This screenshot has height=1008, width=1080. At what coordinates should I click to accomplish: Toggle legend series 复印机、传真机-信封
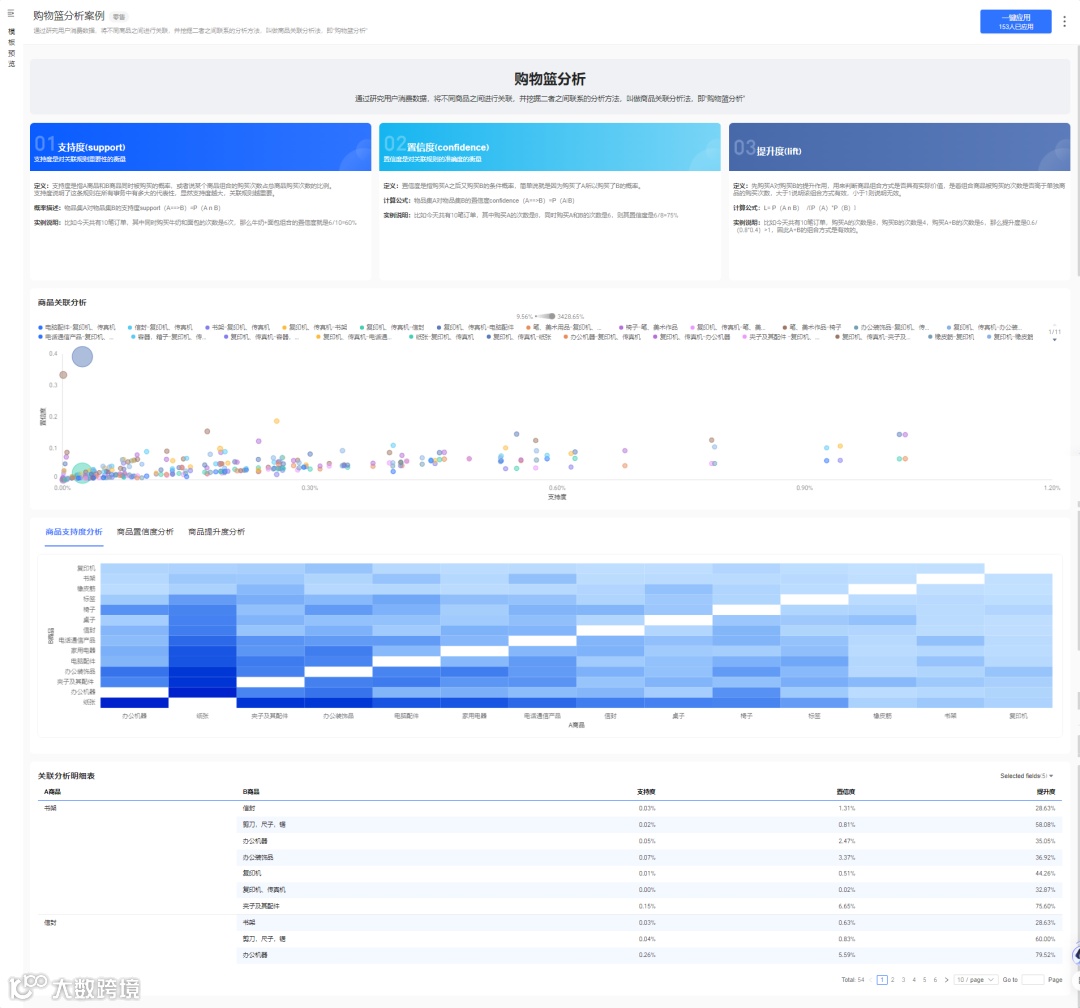392,327
